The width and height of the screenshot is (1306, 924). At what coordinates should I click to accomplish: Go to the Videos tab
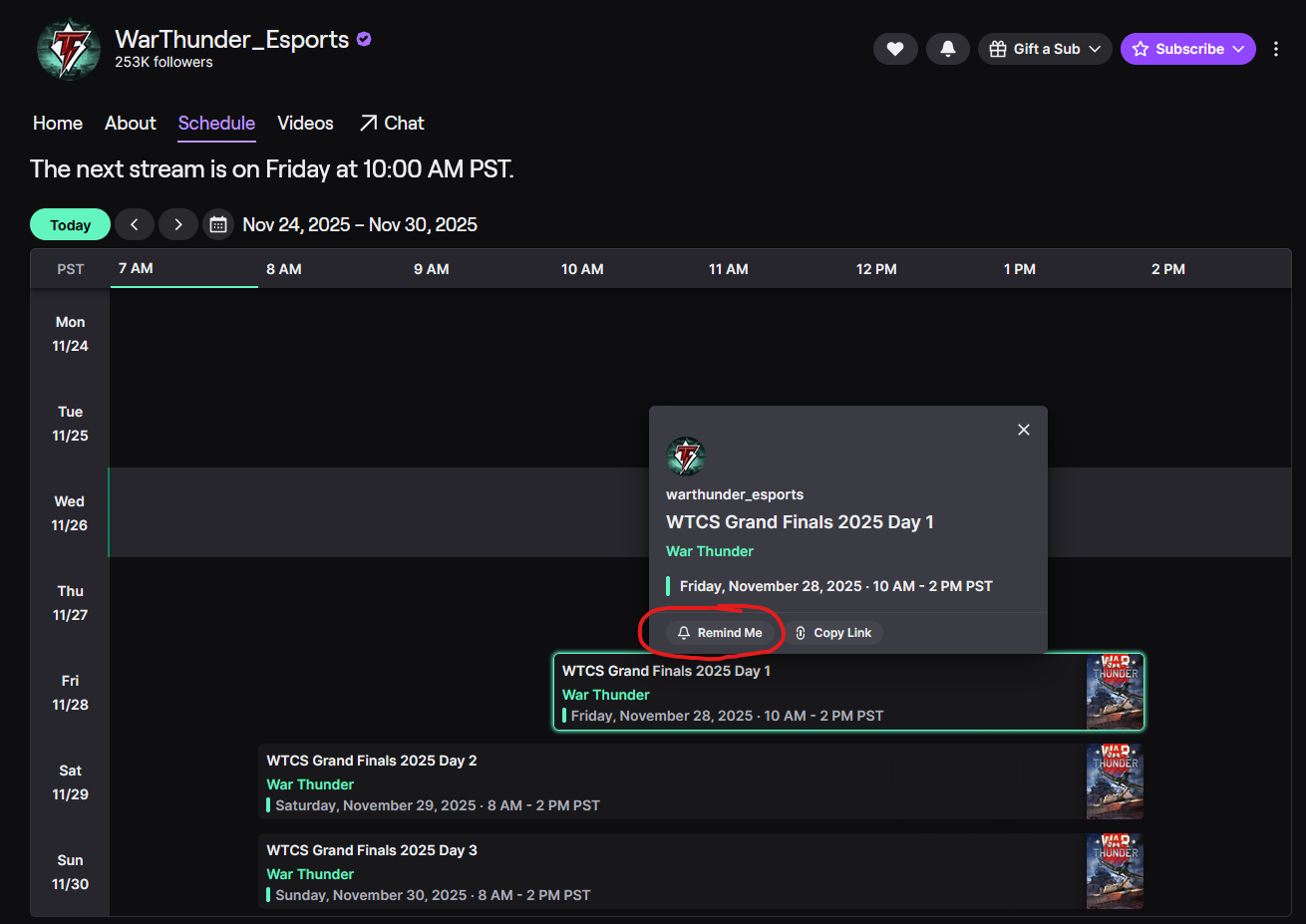coord(305,123)
